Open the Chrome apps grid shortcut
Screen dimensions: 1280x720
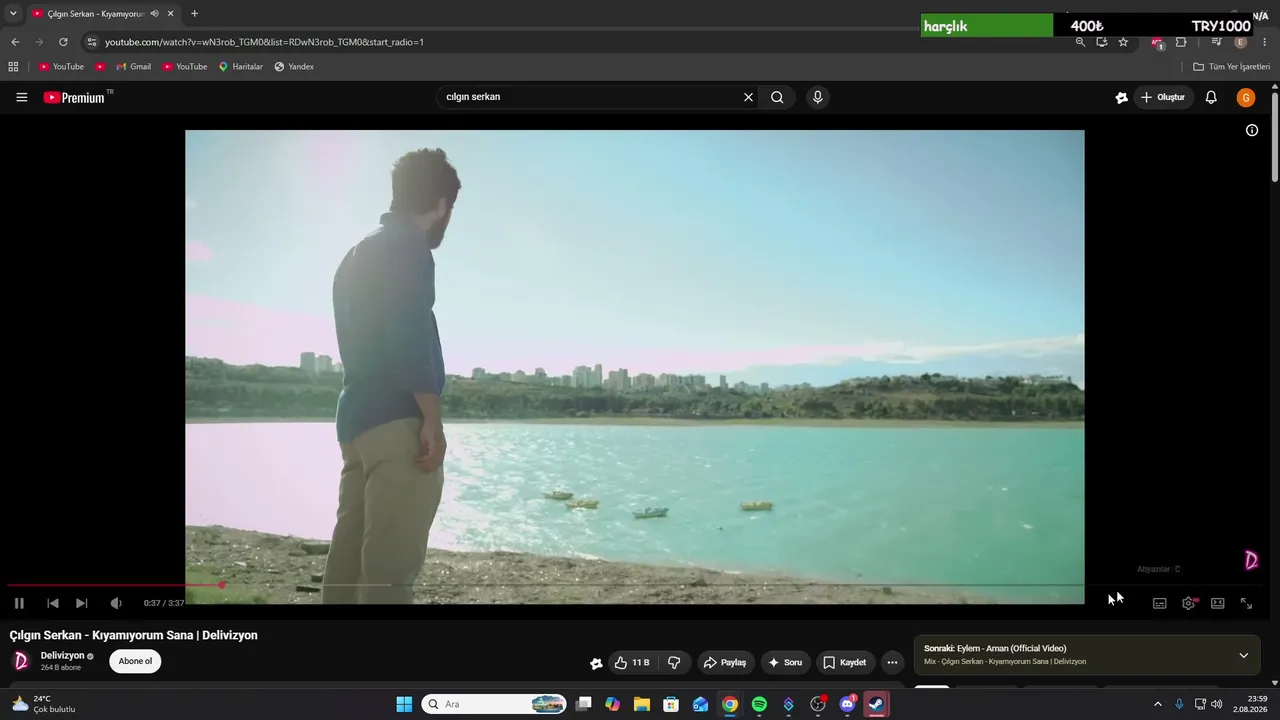[13, 67]
